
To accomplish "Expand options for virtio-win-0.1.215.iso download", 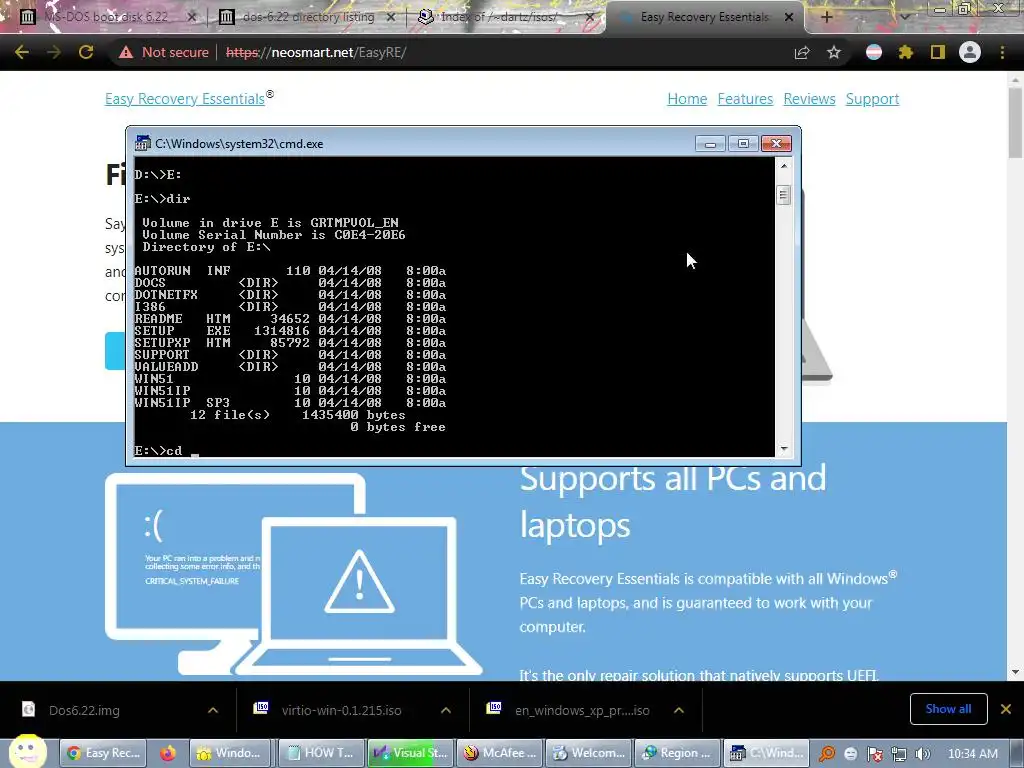I will tap(446, 710).
